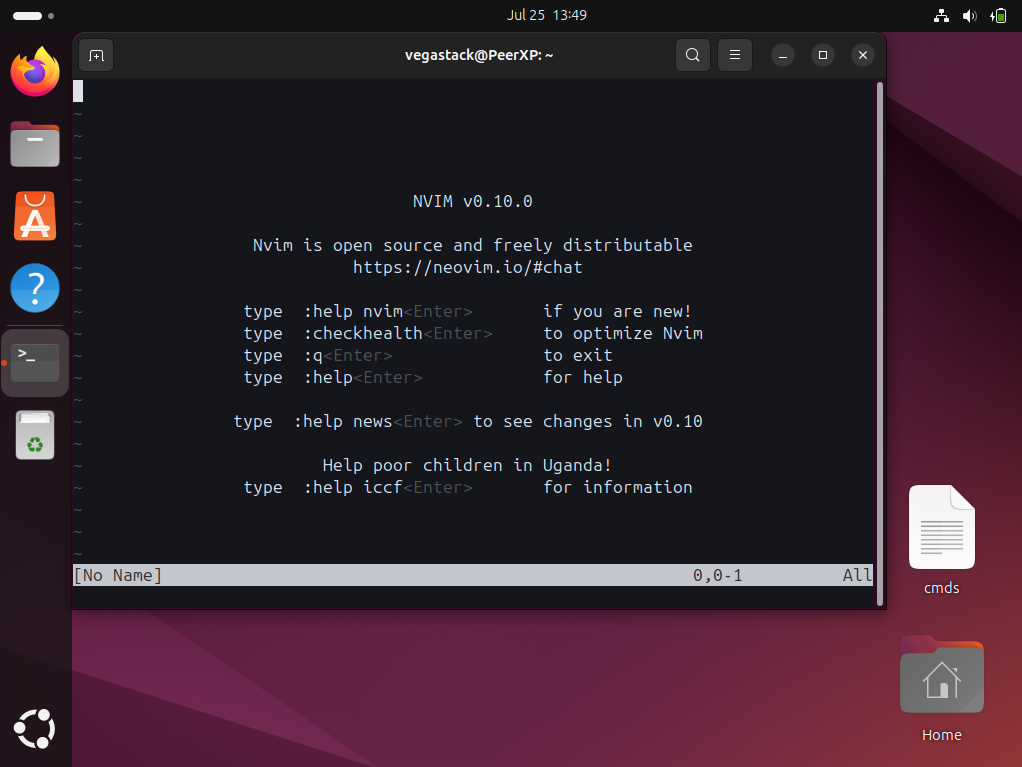Open App Center from the dock
The image size is (1022, 767).
35,216
